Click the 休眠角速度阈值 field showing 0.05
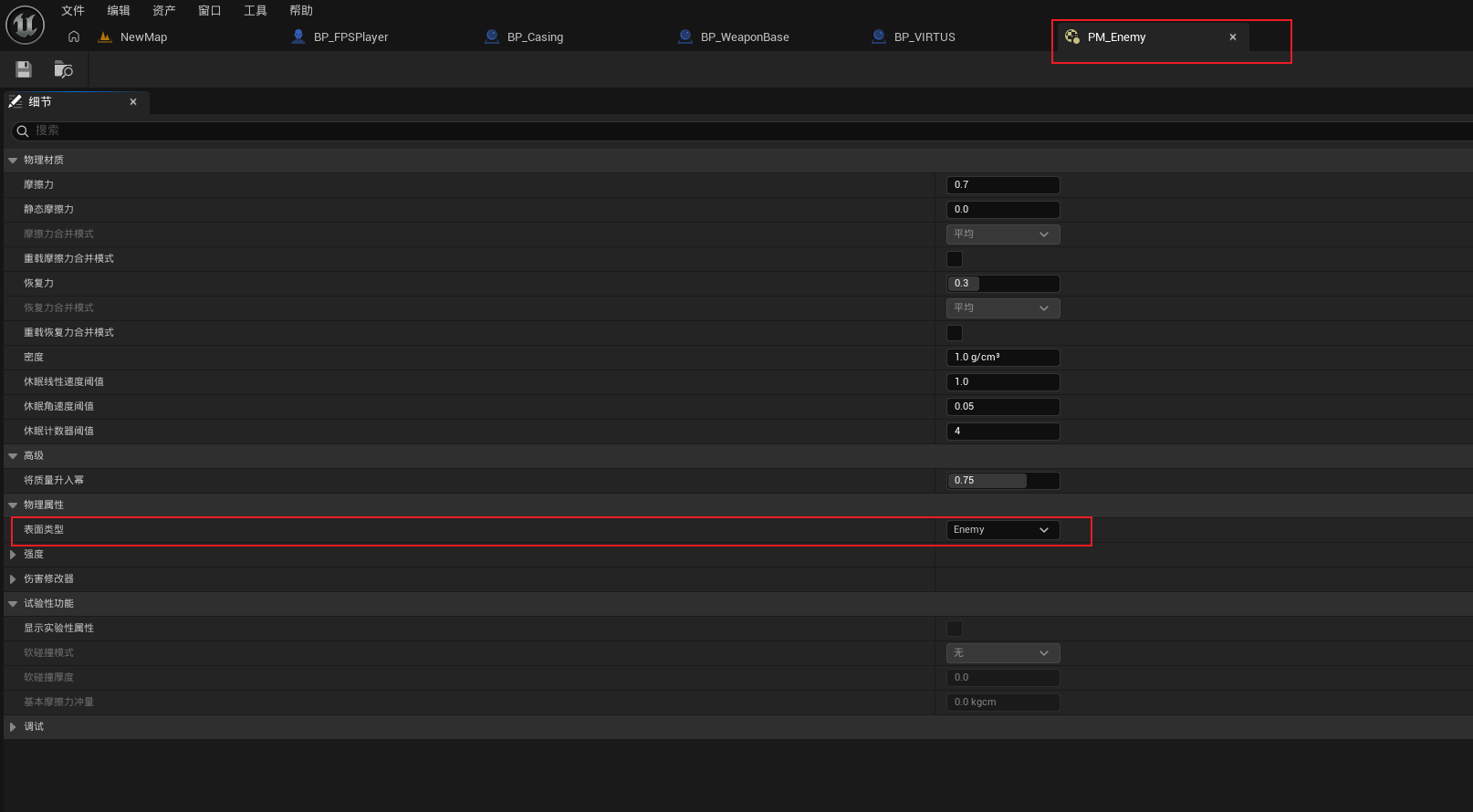1473x812 pixels. pos(1003,407)
